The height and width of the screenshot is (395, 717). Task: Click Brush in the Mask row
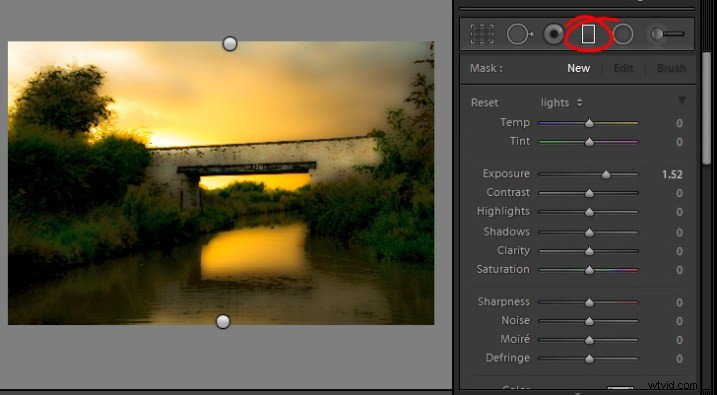671,68
